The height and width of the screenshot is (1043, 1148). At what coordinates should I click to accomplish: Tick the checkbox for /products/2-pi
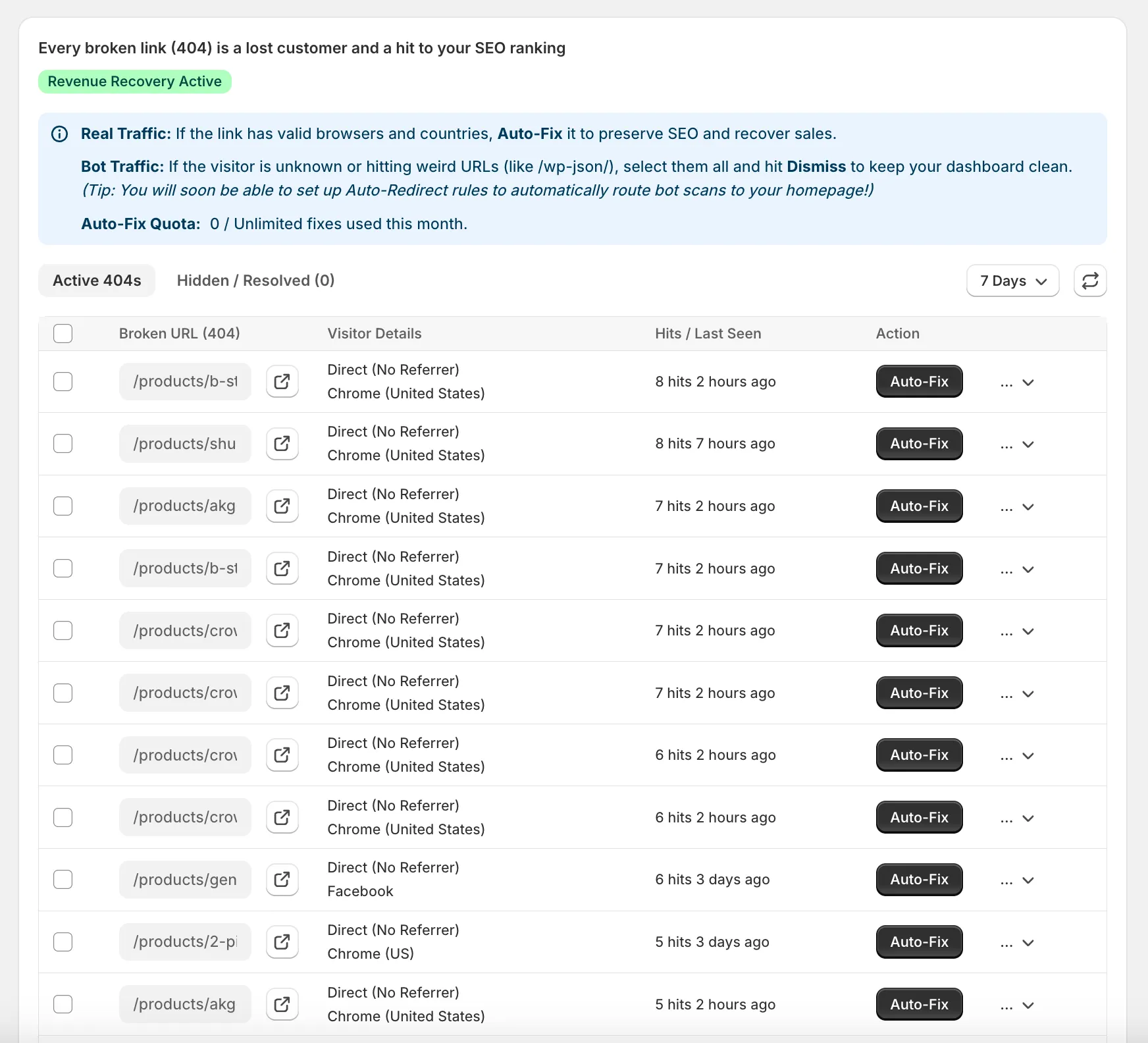click(x=63, y=942)
